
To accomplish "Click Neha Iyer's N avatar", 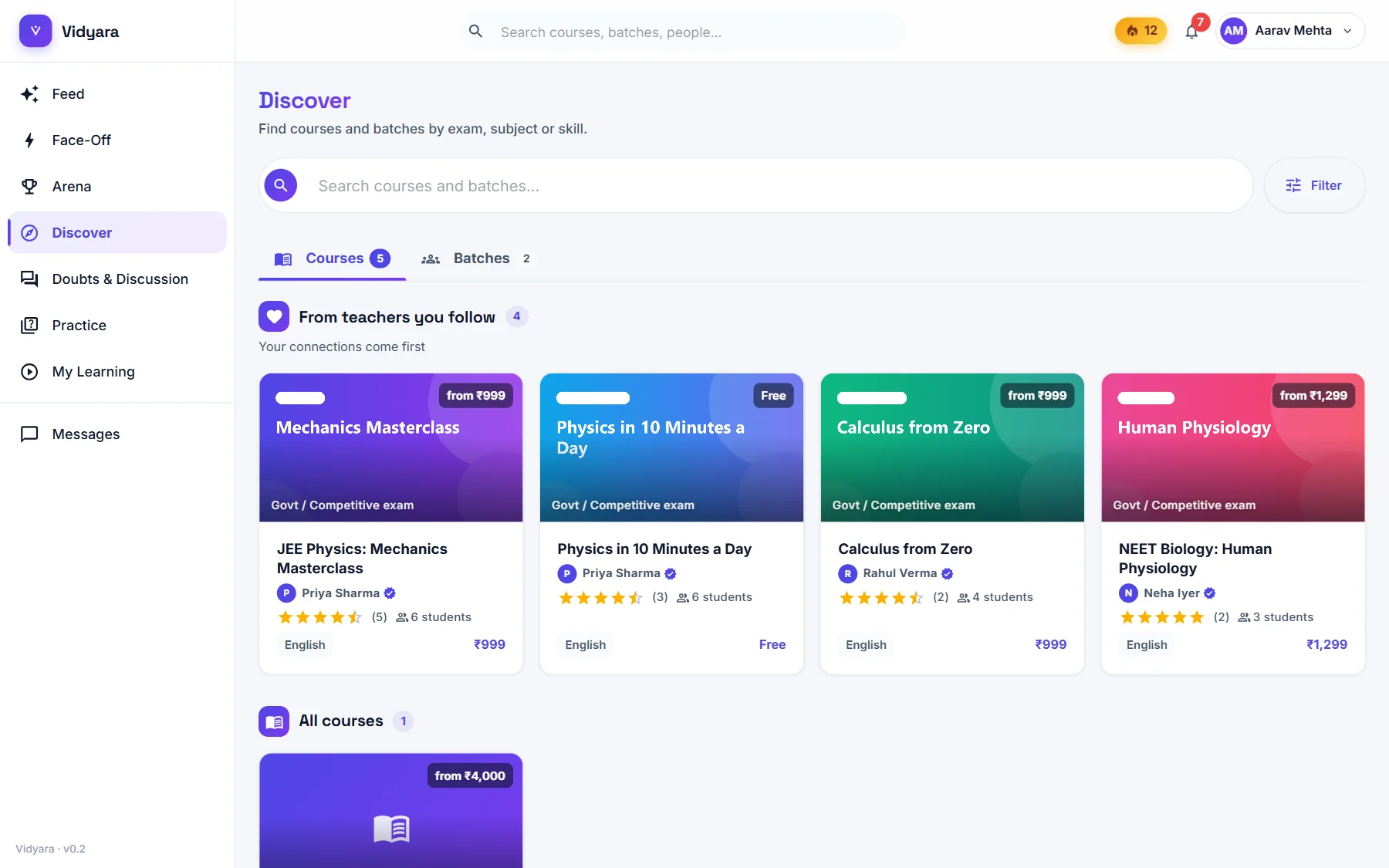I will (x=1128, y=593).
